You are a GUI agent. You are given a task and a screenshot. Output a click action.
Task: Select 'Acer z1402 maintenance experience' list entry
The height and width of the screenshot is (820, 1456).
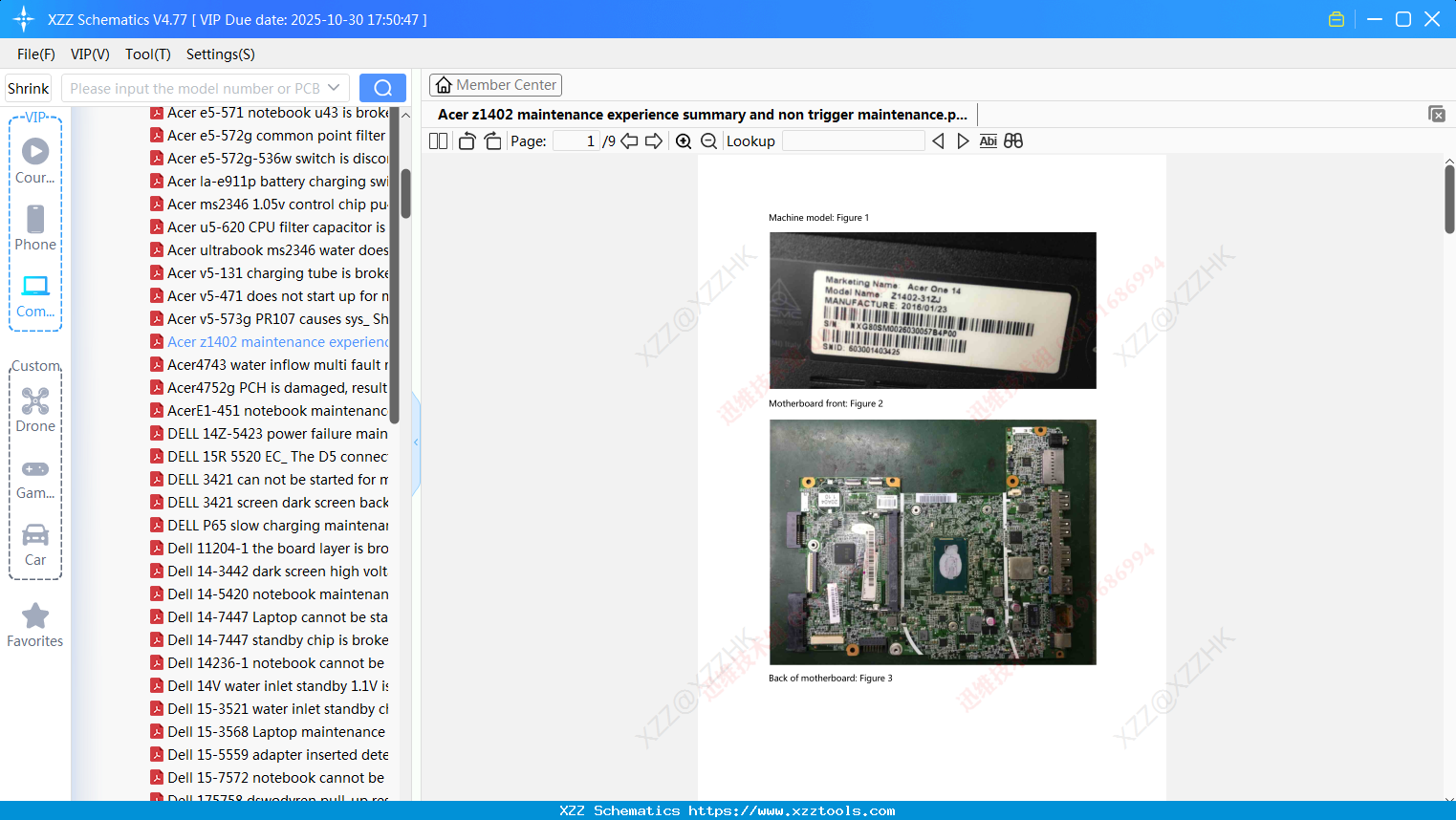pyautogui.click(x=270, y=342)
